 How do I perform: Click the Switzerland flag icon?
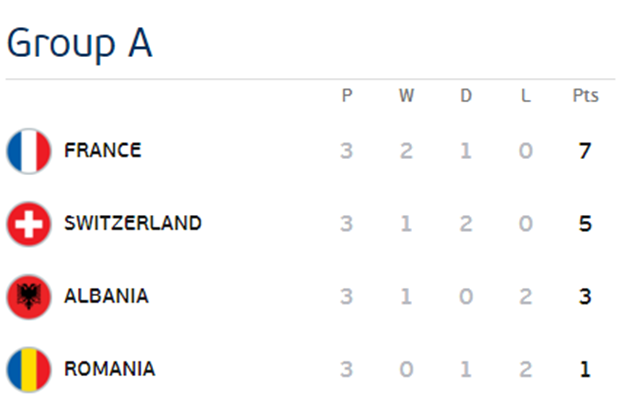coord(28,223)
